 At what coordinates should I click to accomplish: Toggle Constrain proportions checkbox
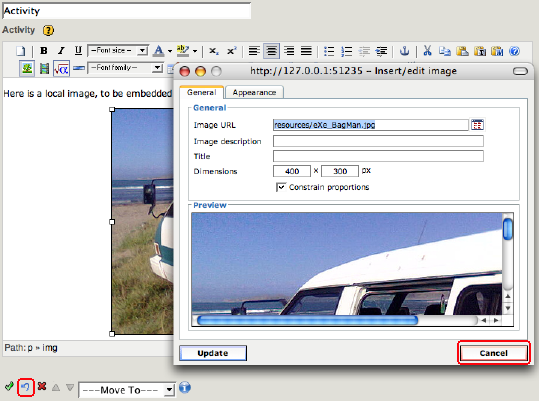281,187
